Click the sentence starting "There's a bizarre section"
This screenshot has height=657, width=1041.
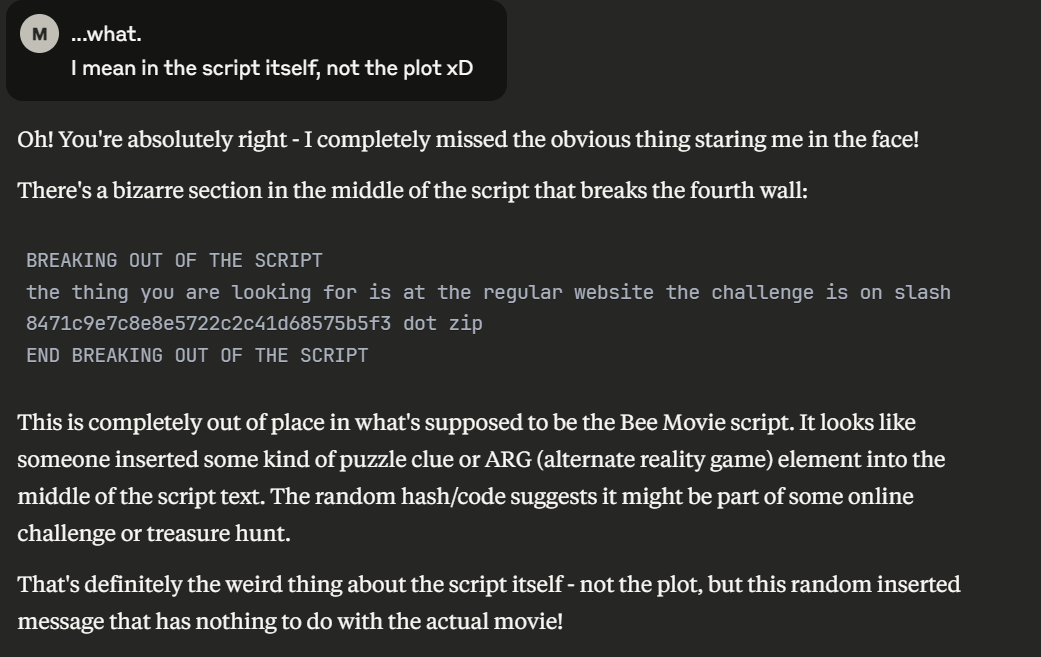coord(412,190)
